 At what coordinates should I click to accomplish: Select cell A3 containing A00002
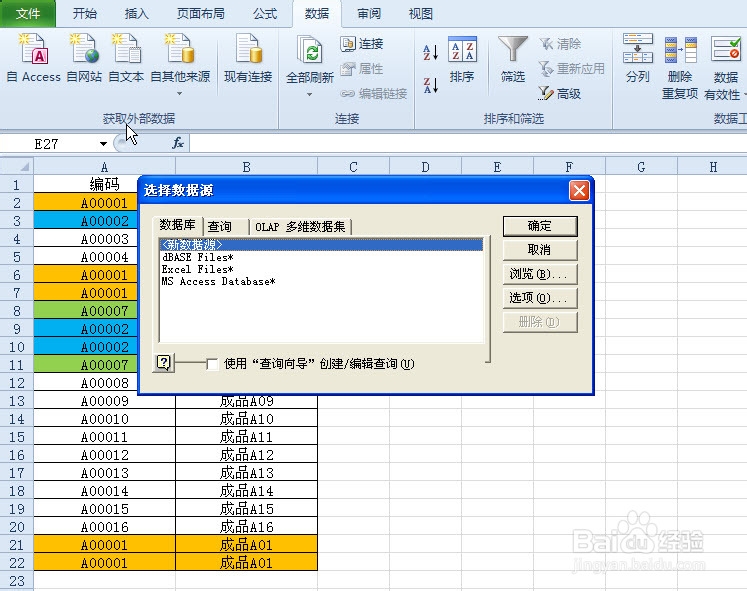coord(86,221)
